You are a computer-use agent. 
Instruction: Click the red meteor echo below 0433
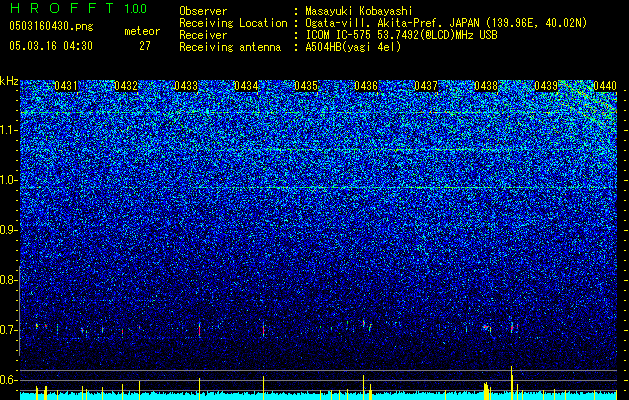point(199,330)
